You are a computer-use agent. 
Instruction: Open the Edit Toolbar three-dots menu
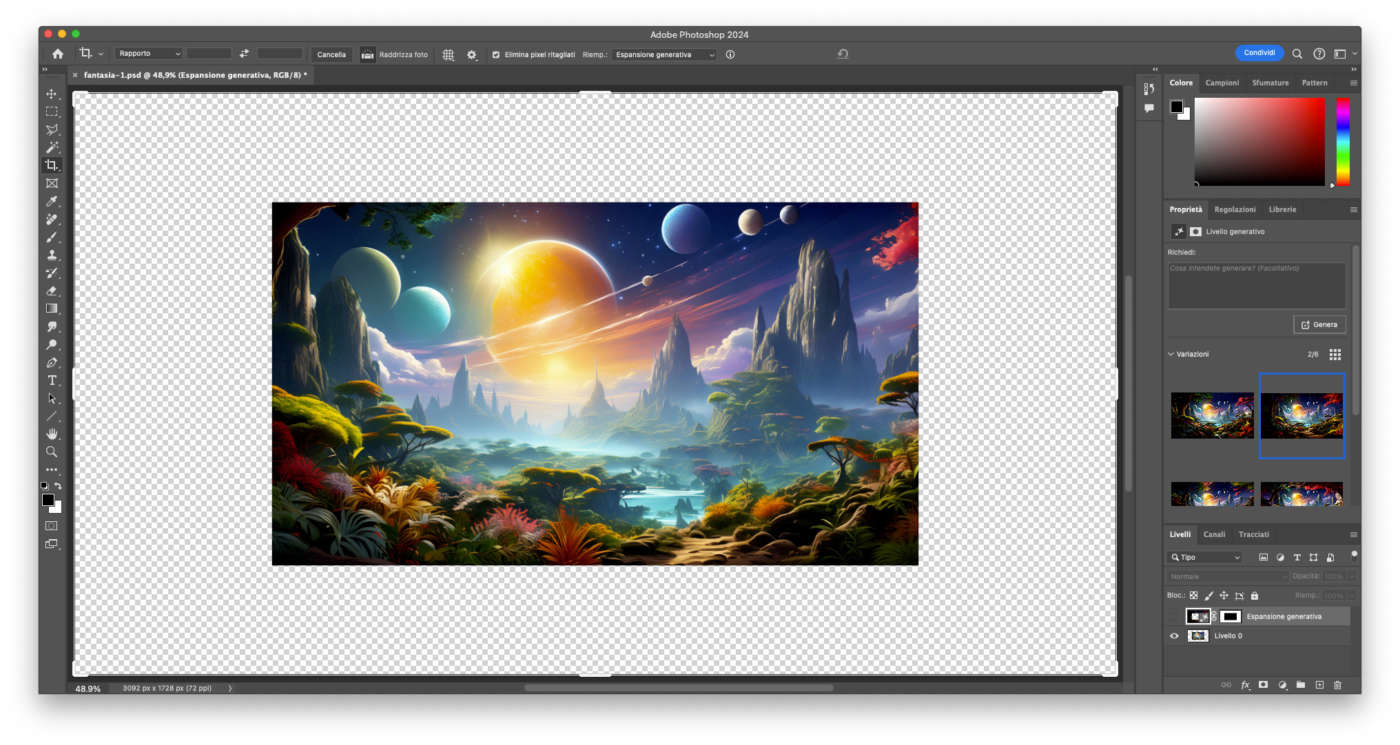[x=52, y=469]
